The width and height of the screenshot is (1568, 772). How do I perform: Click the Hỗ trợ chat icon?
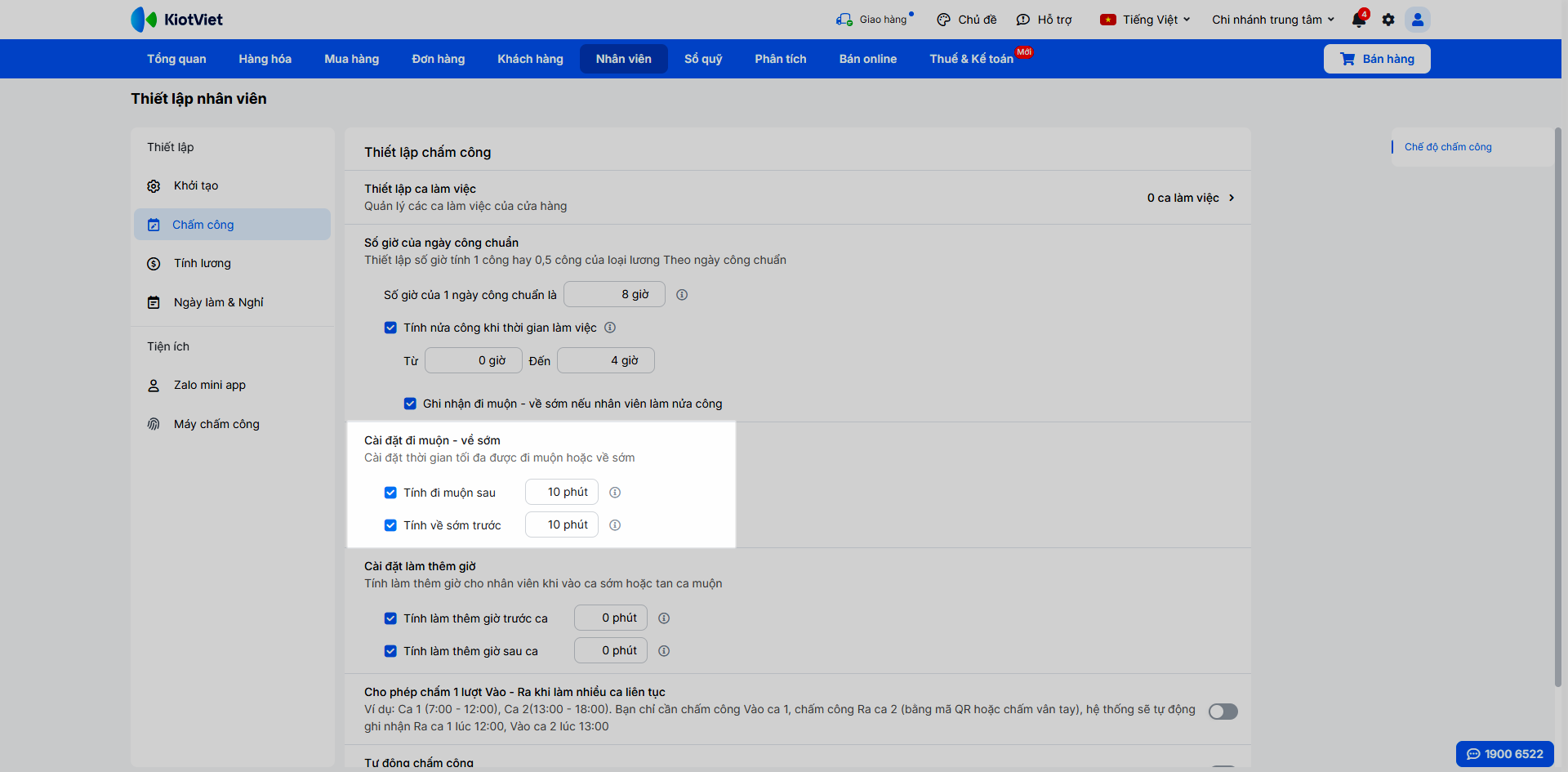(x=1022, y=20)
